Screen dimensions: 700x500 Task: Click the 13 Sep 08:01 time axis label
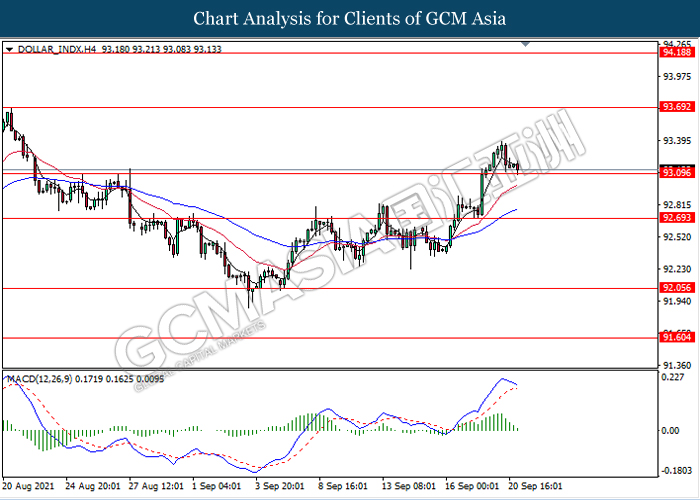(408, 486)
